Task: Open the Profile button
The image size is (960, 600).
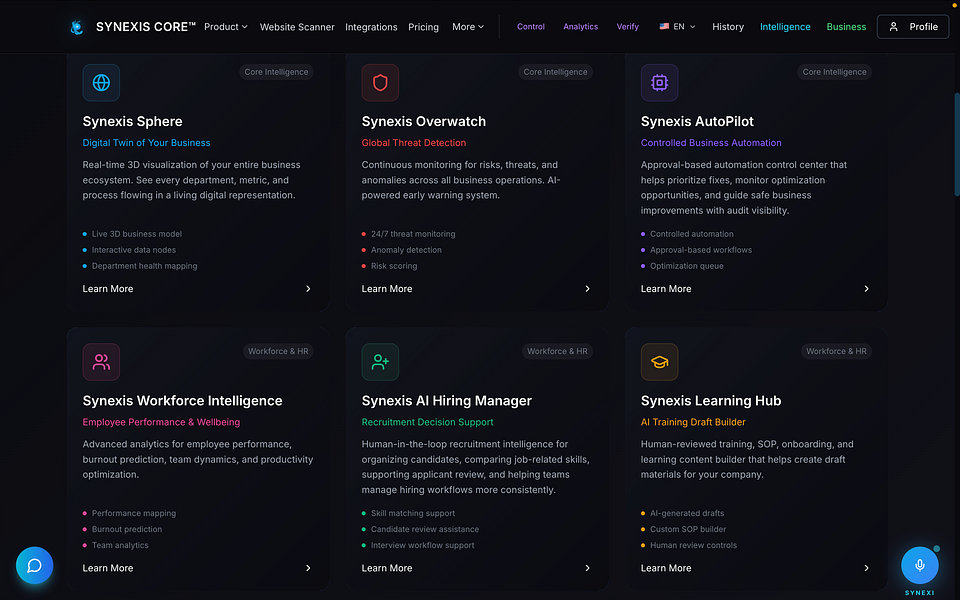Action: click(x=913, y=27)
